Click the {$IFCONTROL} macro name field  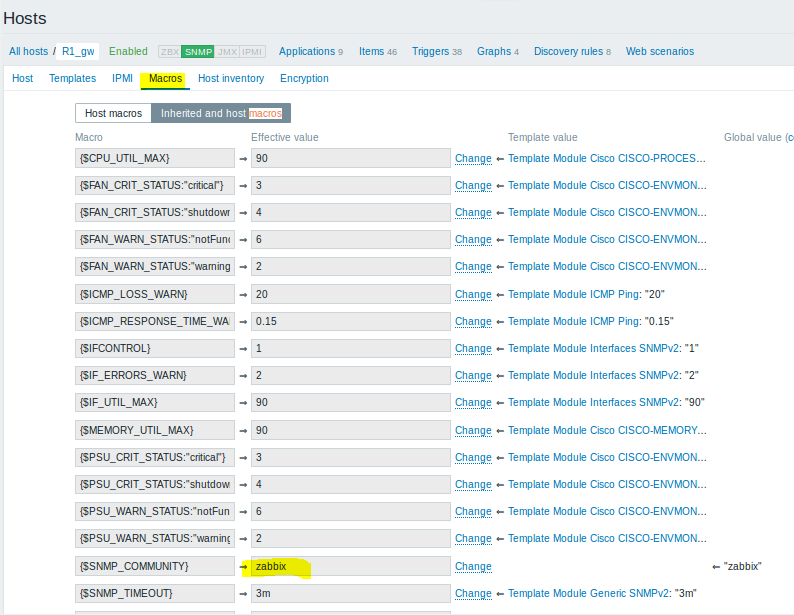(155, 348)
